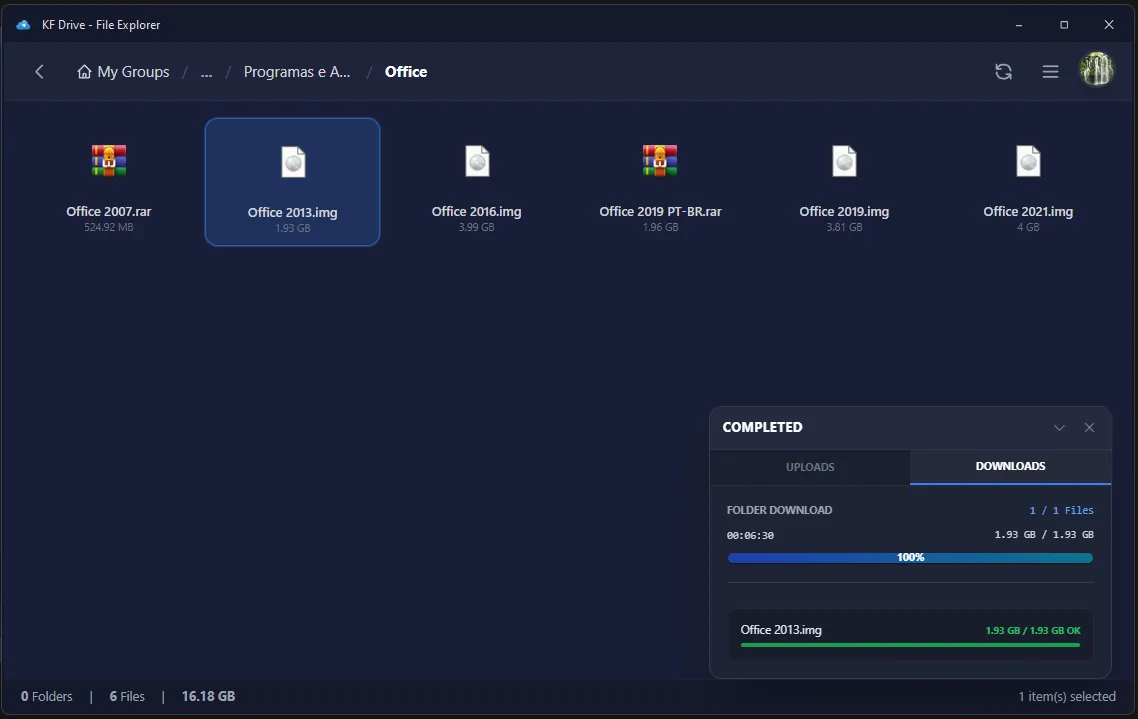Click the selected Office 2013.img file
The image size is (1138, 719).
292,182
